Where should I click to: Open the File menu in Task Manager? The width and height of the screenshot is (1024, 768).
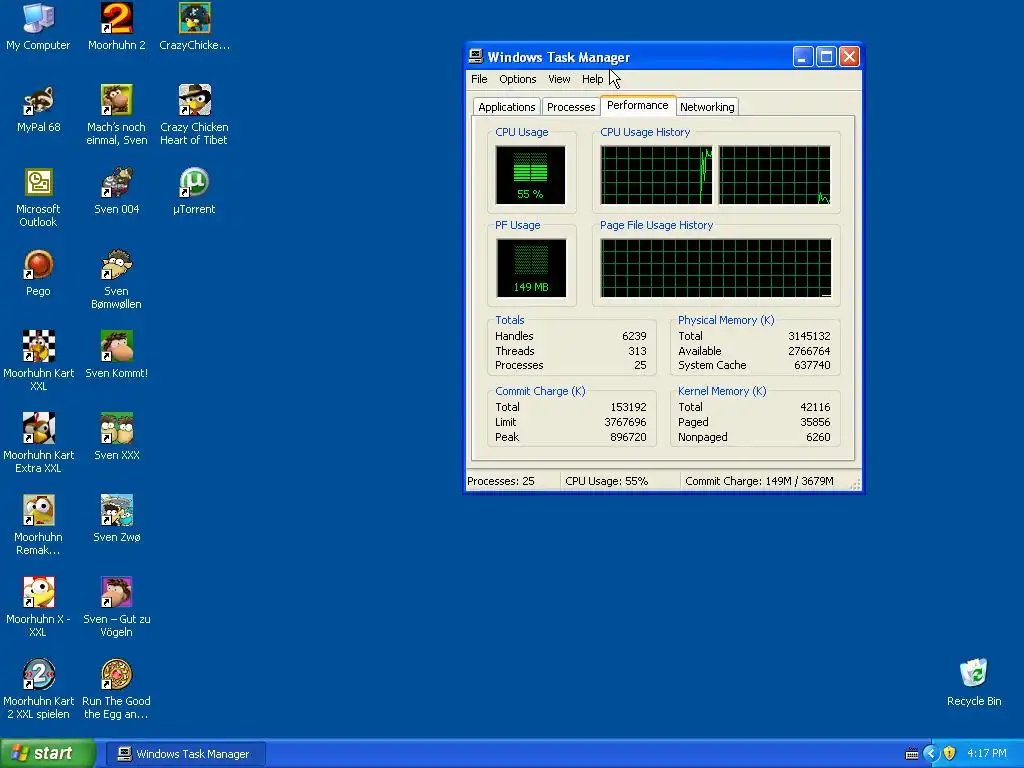pyautogui.click(x=479, y=79)
